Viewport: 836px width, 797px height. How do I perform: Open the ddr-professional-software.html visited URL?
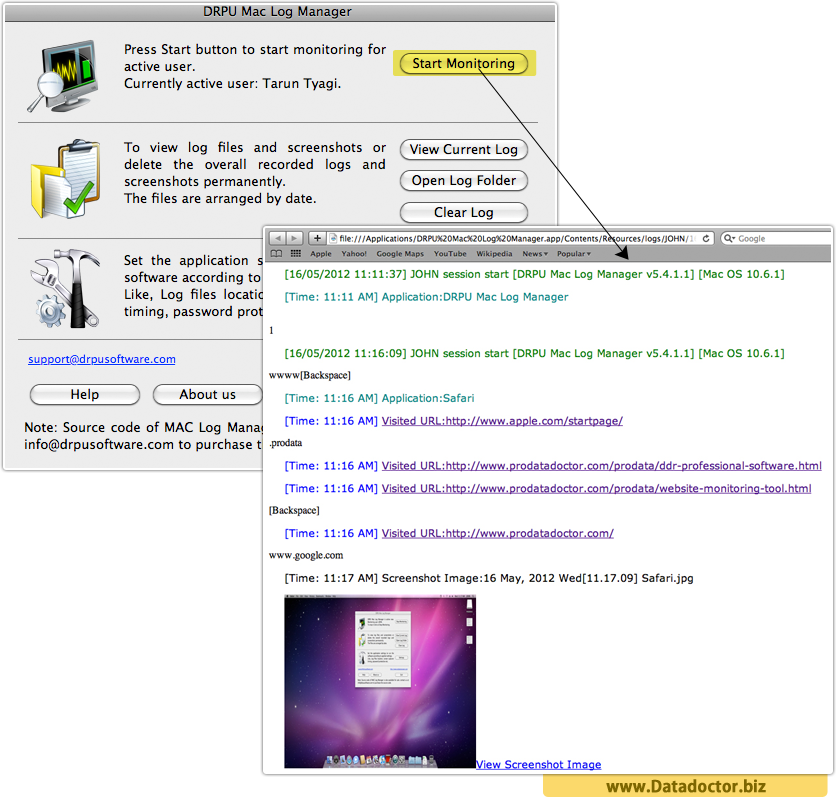(601, 466)
